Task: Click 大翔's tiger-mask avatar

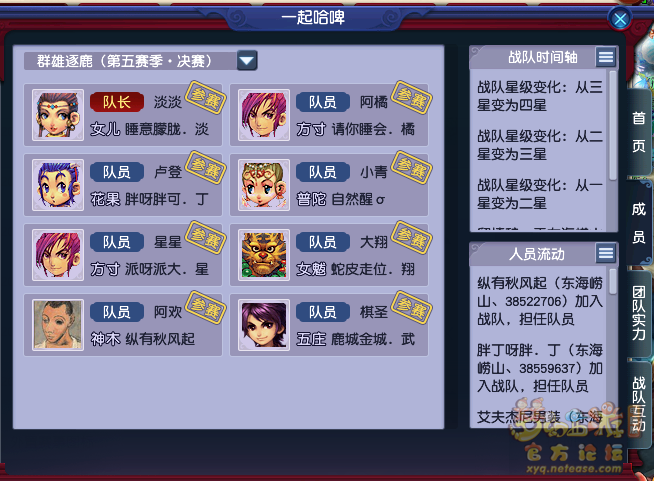Action: (x=264, y=255)
